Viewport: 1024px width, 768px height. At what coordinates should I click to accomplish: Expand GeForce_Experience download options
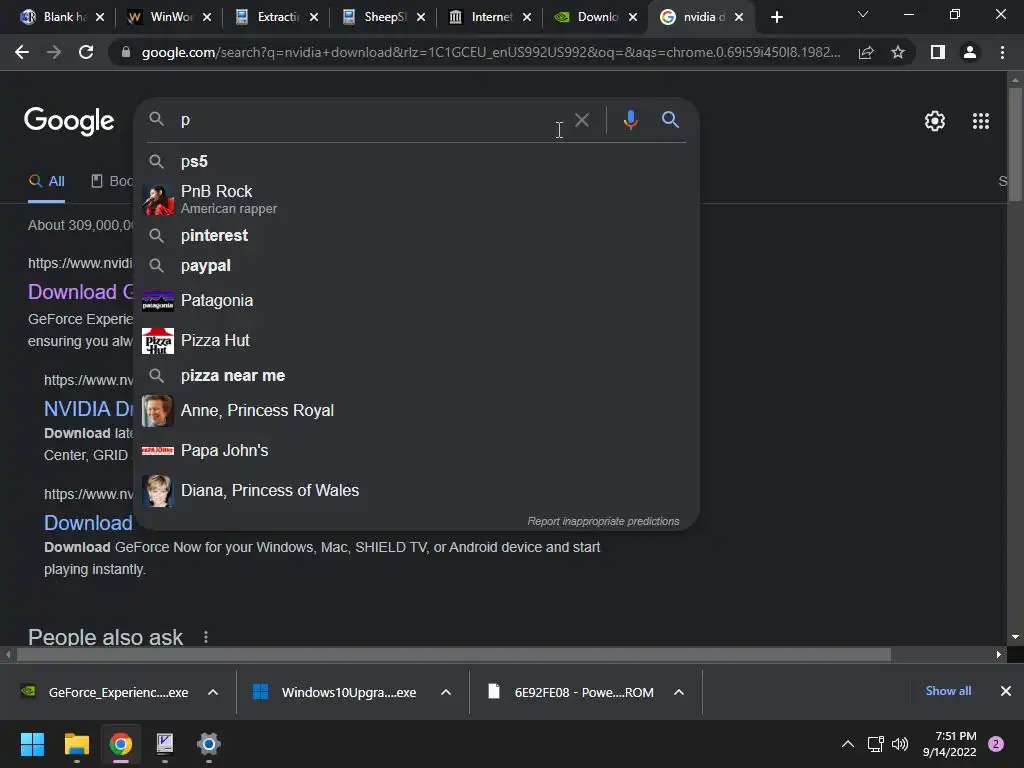pyautogui.click(x=213, y=692)
